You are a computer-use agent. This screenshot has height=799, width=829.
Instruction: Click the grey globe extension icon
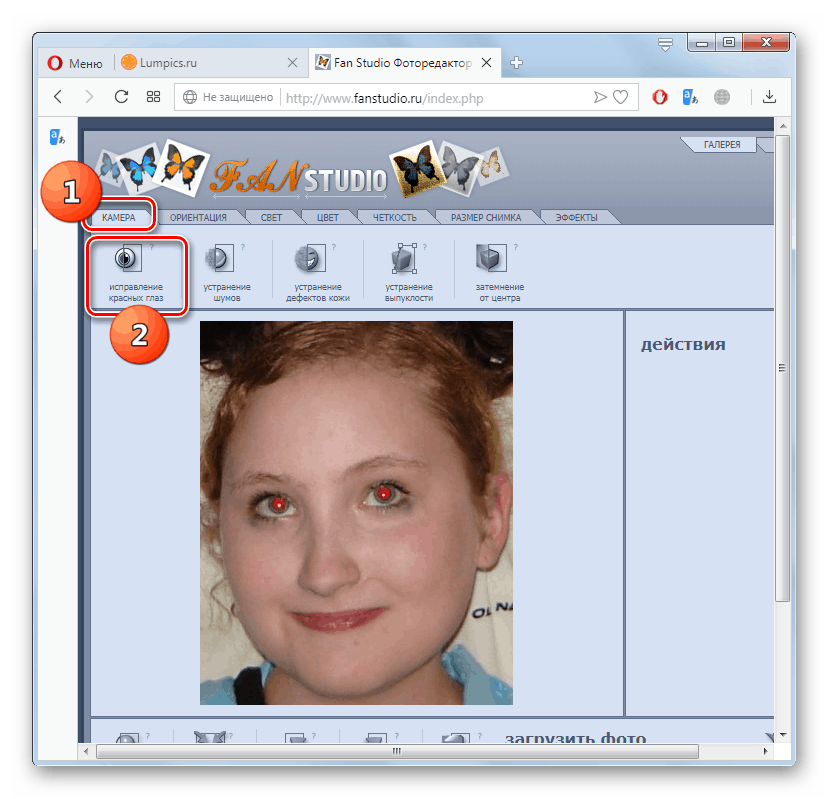click(x=722, y=97)
